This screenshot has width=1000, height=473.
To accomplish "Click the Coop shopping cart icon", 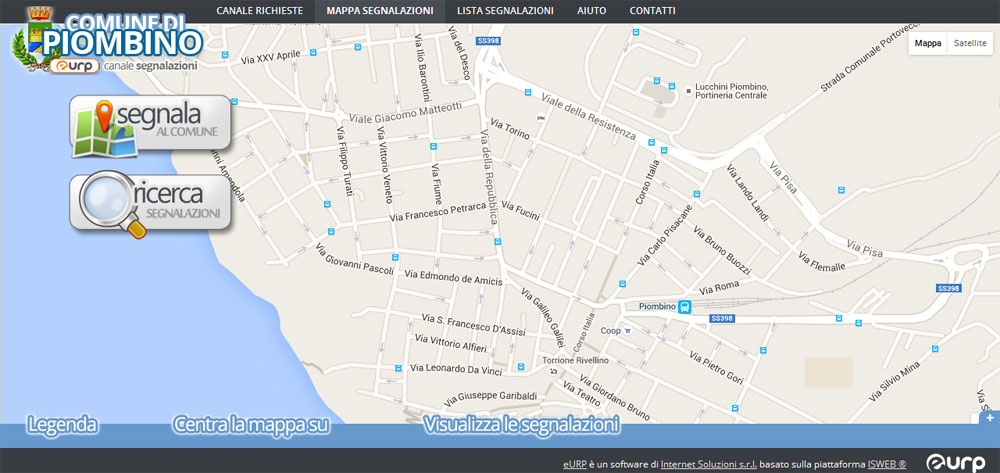I will [628, 331].
